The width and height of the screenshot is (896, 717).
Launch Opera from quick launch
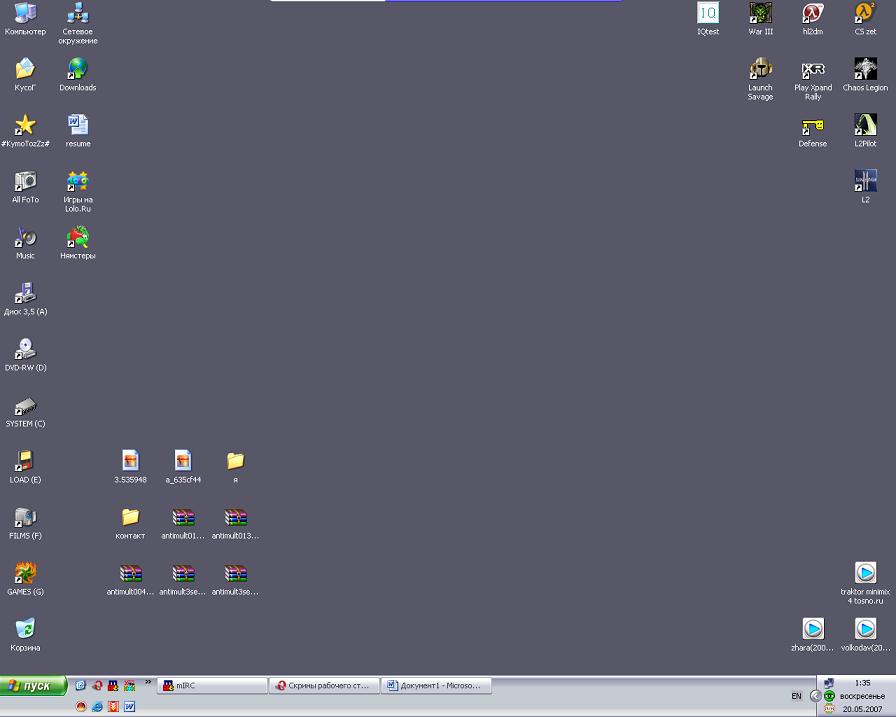97,685
